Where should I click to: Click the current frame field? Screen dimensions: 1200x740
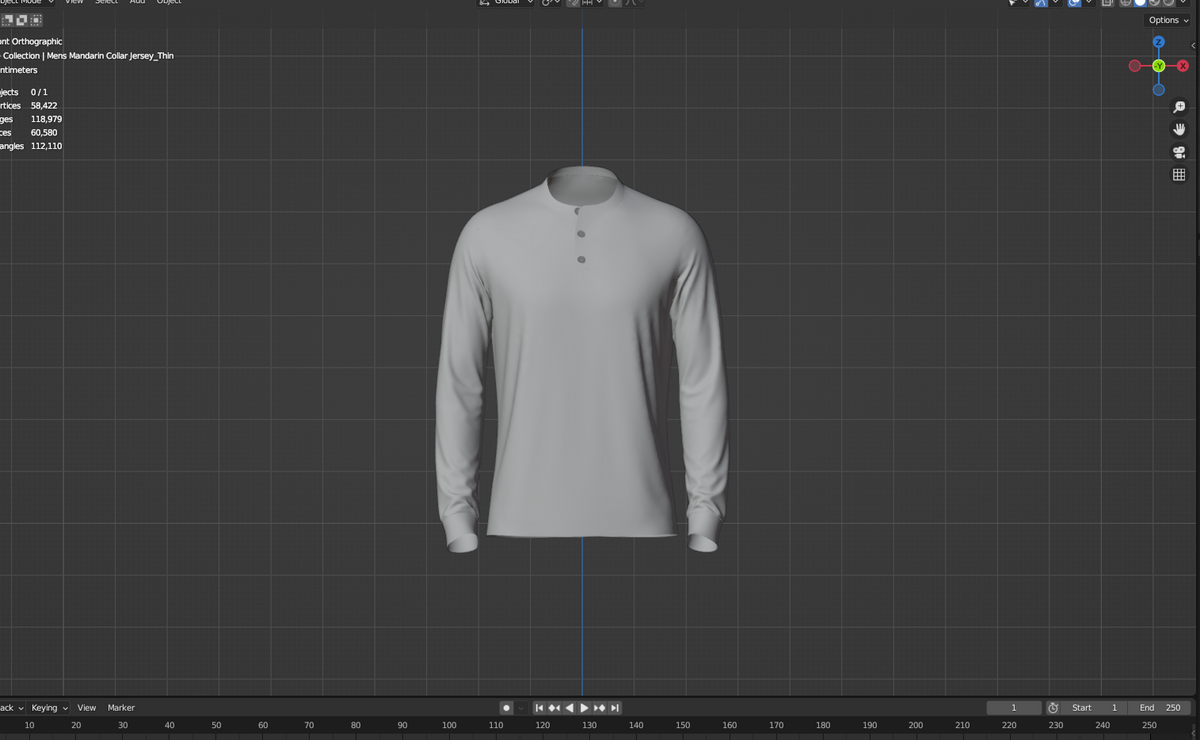click(x=1014, y=708)
